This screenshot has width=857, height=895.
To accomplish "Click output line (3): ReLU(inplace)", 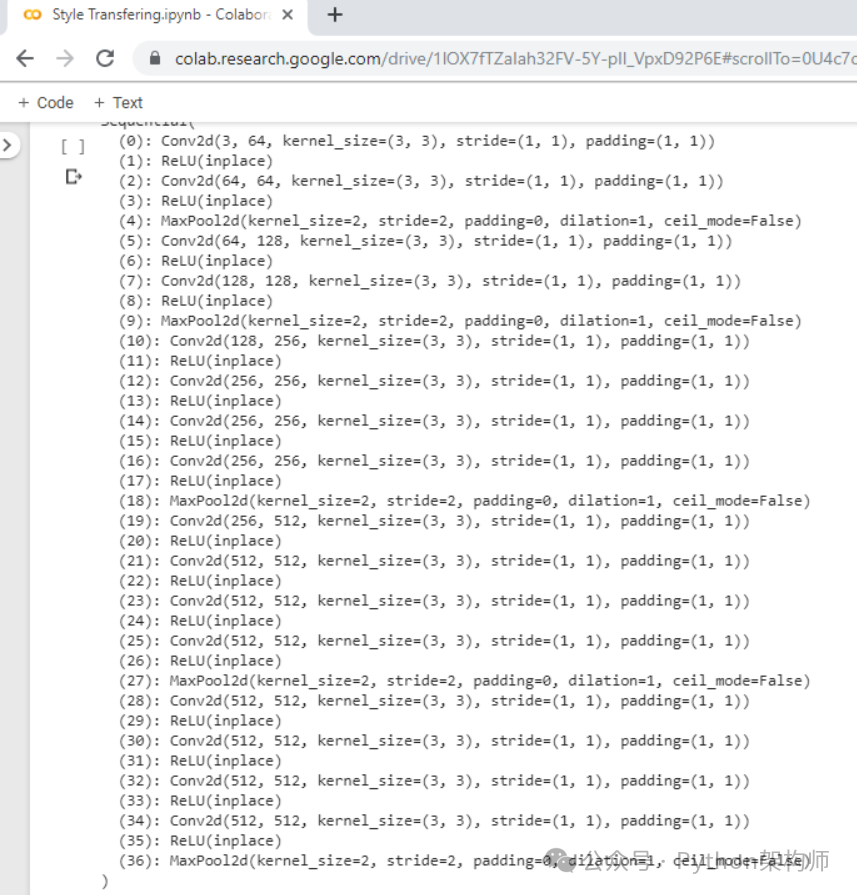I will [x=196, y=201].
